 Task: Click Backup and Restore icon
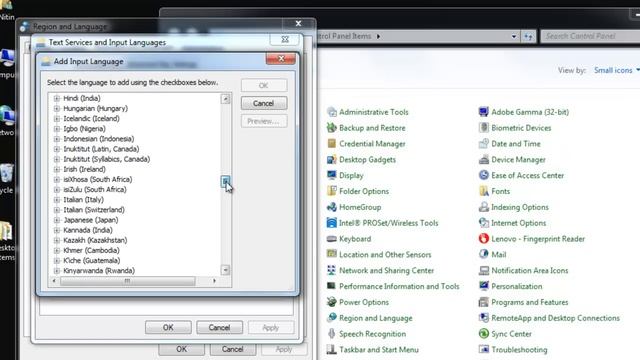pos(331,128)
